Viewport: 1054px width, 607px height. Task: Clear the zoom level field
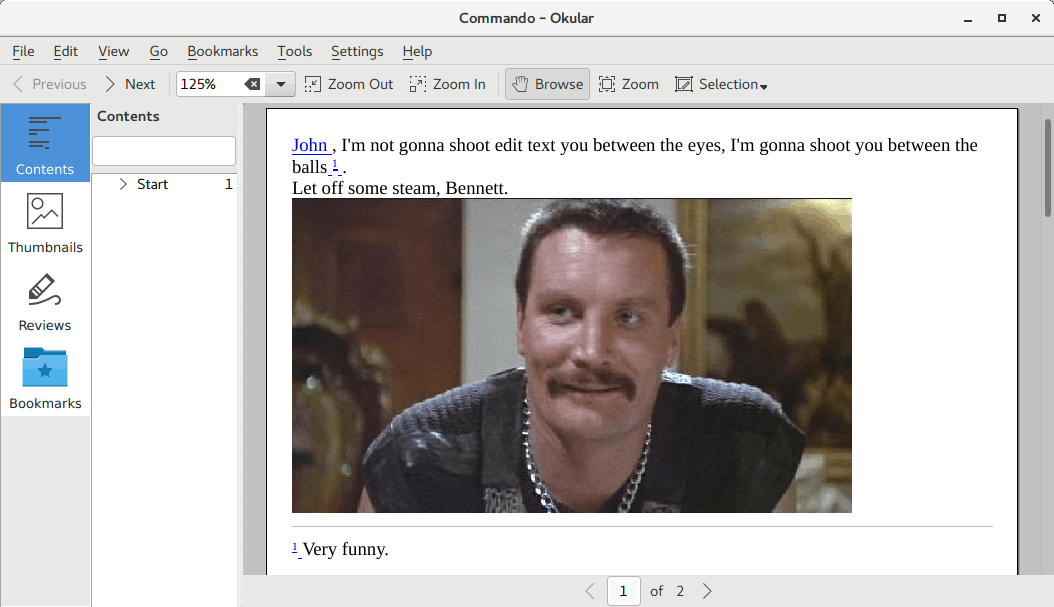(x=252, y=84)
